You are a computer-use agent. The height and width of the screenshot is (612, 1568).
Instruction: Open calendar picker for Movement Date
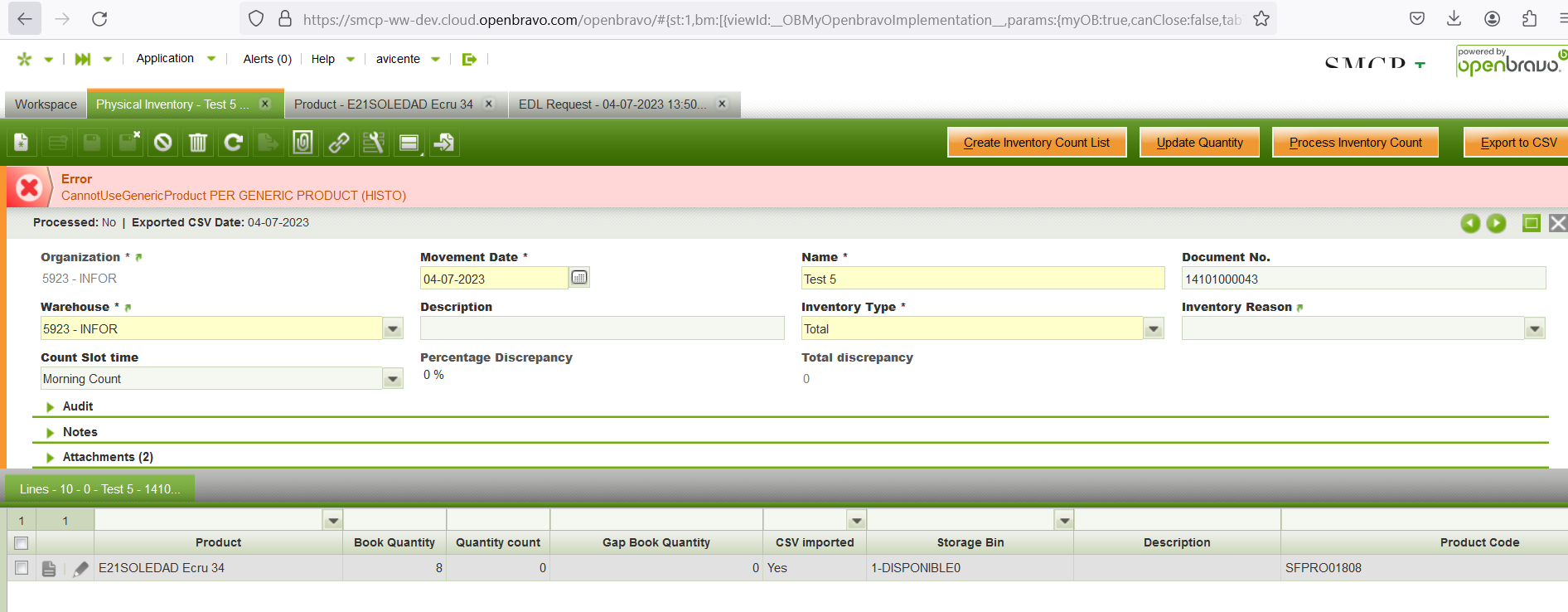pos(579,278)
